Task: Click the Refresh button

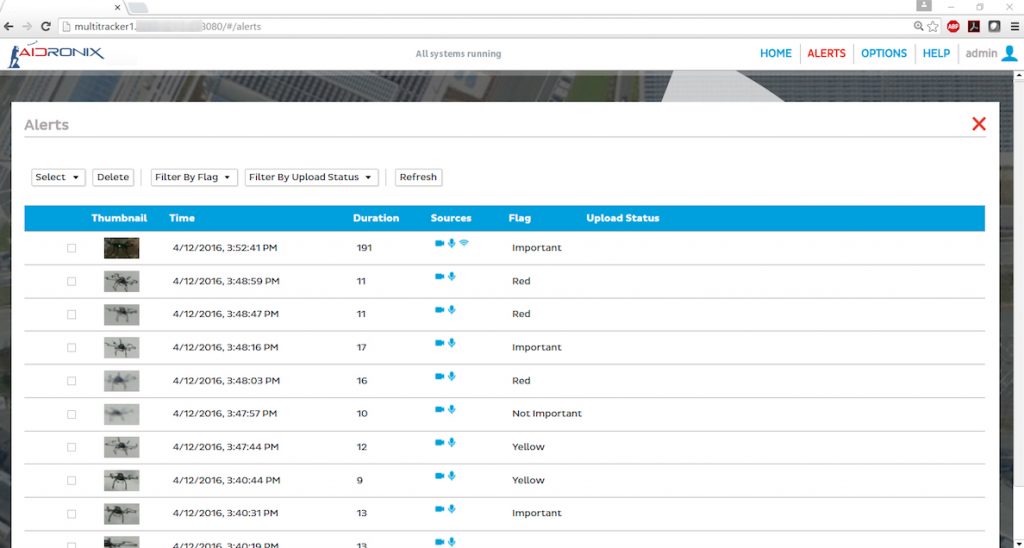Action: [419, 177]
